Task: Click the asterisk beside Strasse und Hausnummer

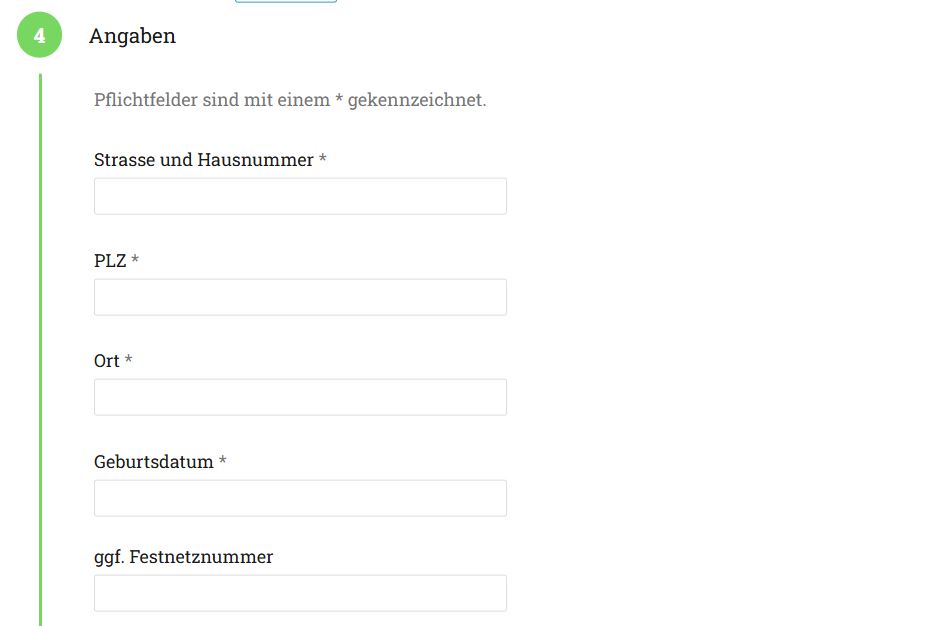Action: (x=323, y=160)
